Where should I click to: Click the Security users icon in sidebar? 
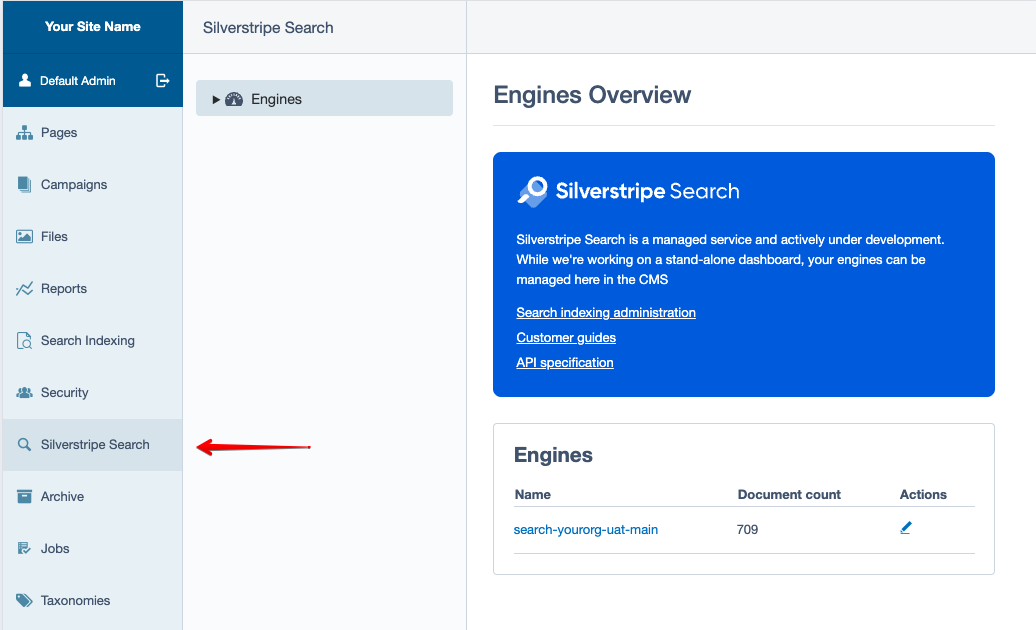pos(25,393)
